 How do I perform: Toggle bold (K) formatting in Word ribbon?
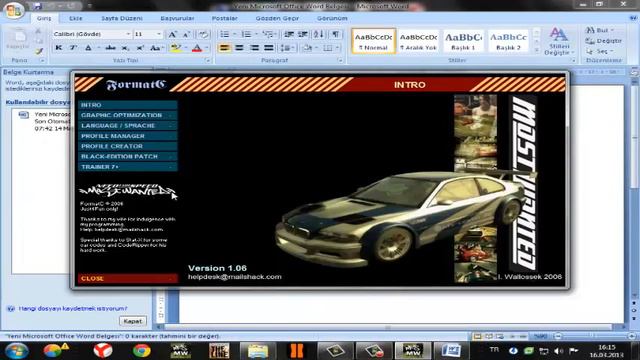[58, 48]
